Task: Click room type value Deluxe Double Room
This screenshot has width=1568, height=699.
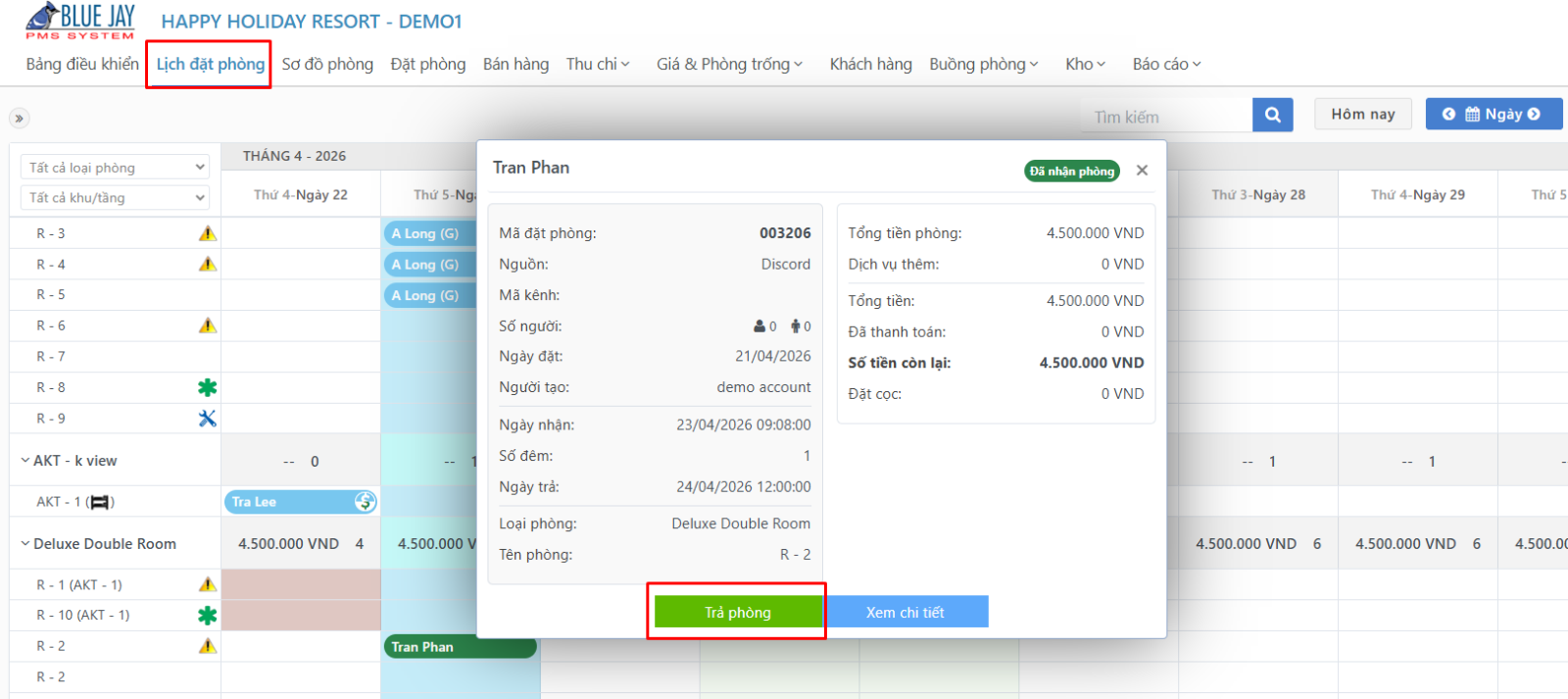Action: [741, 524]
